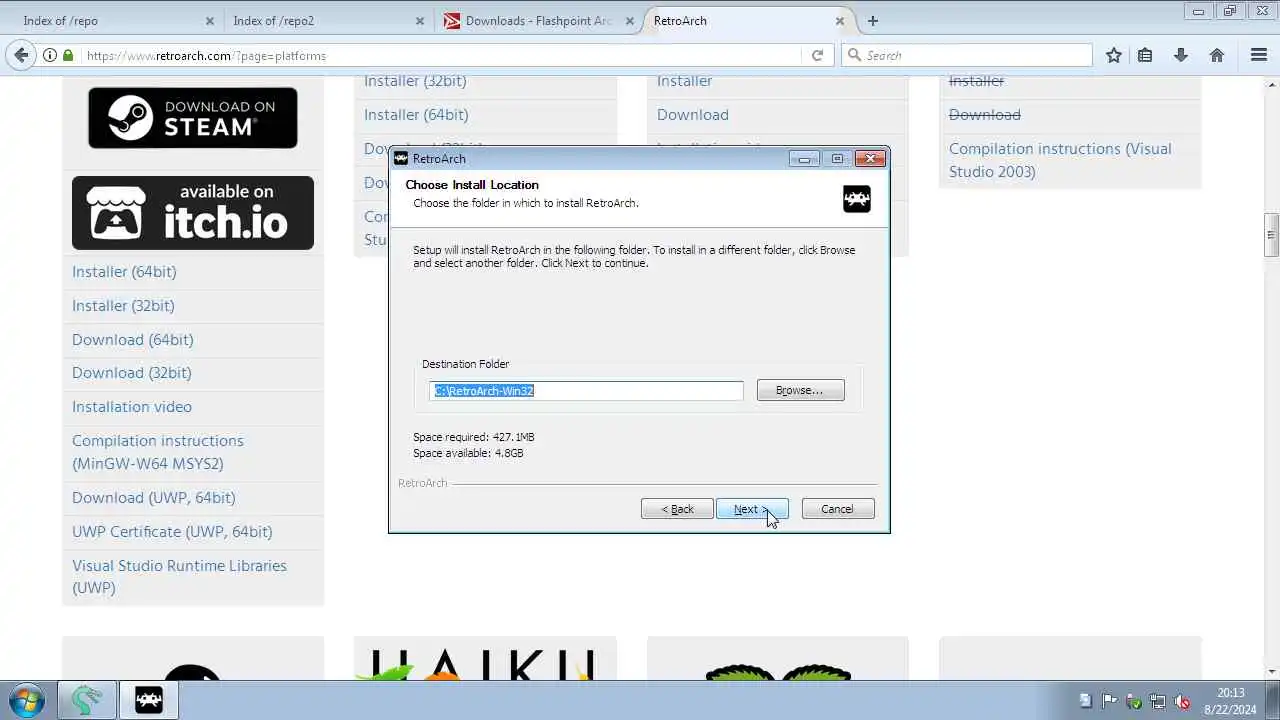Open UWP Certificate (UWP, 64bit) link
Image resolution: width=1280 pixels, height=720 pixels.
coord(172,532)
